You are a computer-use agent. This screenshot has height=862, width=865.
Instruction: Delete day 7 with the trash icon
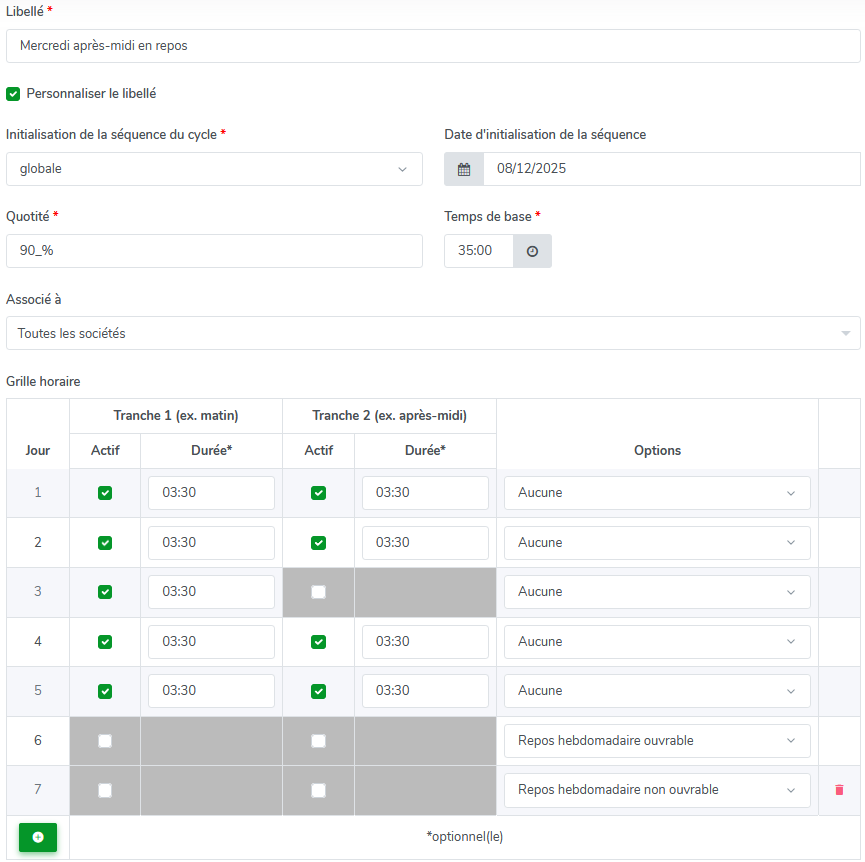coord(839,790)
